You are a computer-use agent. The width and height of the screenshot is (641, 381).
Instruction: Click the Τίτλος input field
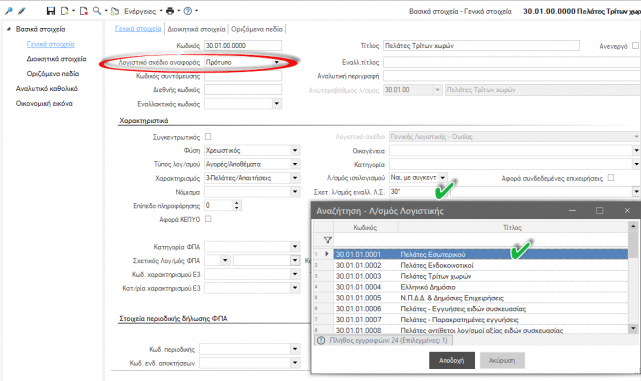[x=481, y=45]
